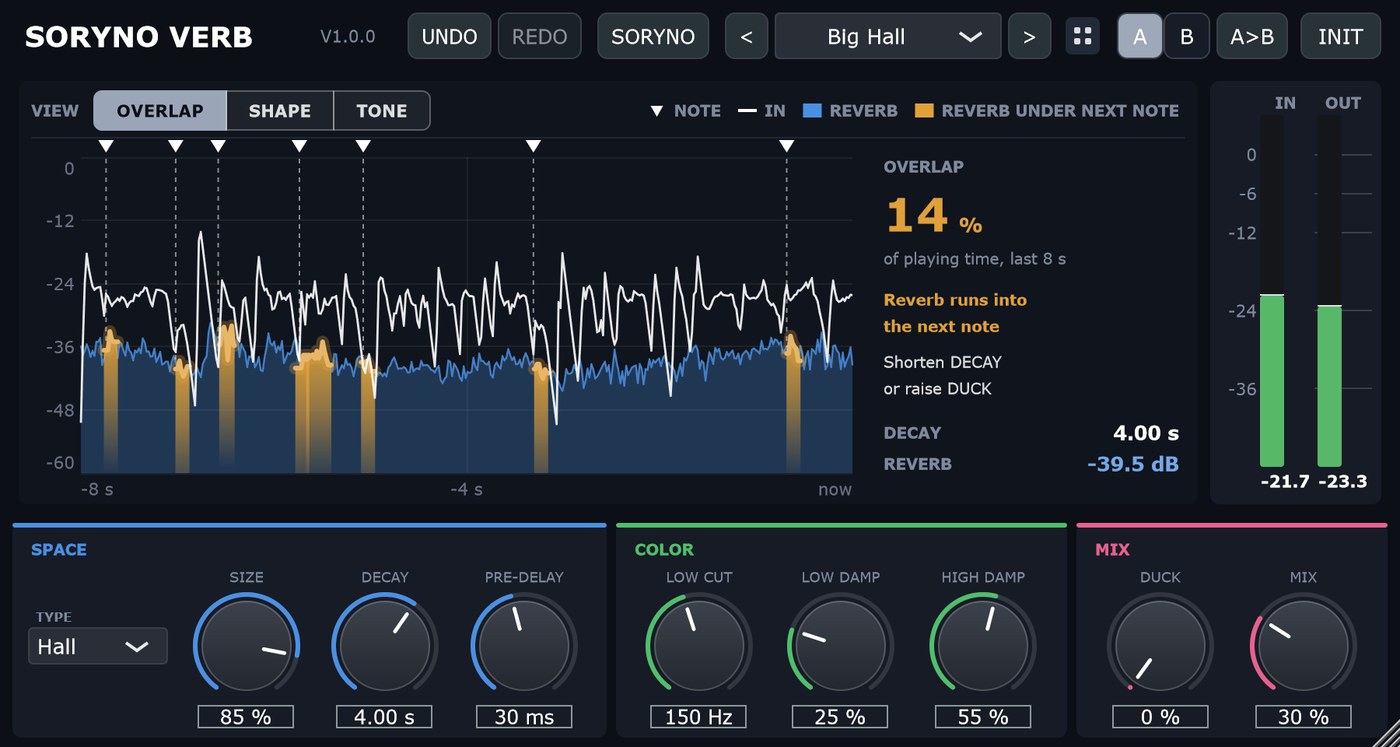Open the Hall reverb type dropdown

(x=98, y=647)
